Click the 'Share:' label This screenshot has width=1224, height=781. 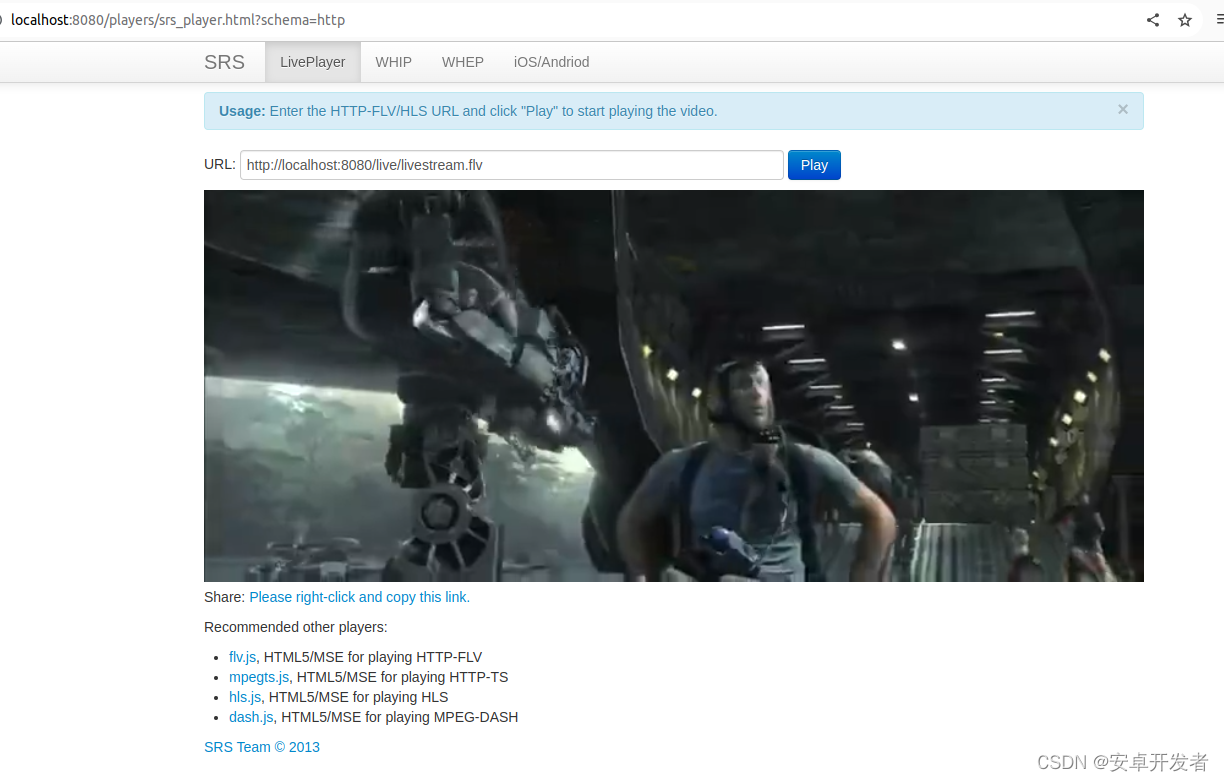[x=225, y=597]
